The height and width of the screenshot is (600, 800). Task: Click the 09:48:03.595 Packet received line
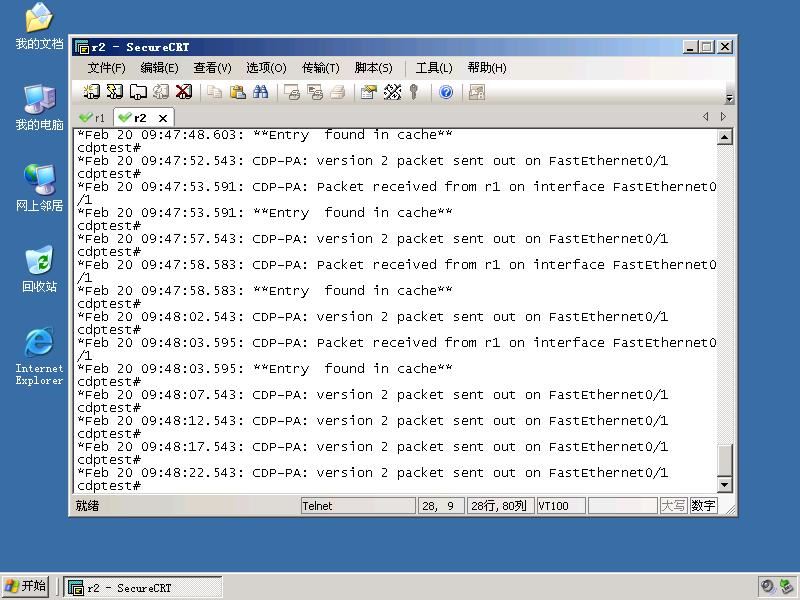tap(396, 349)
